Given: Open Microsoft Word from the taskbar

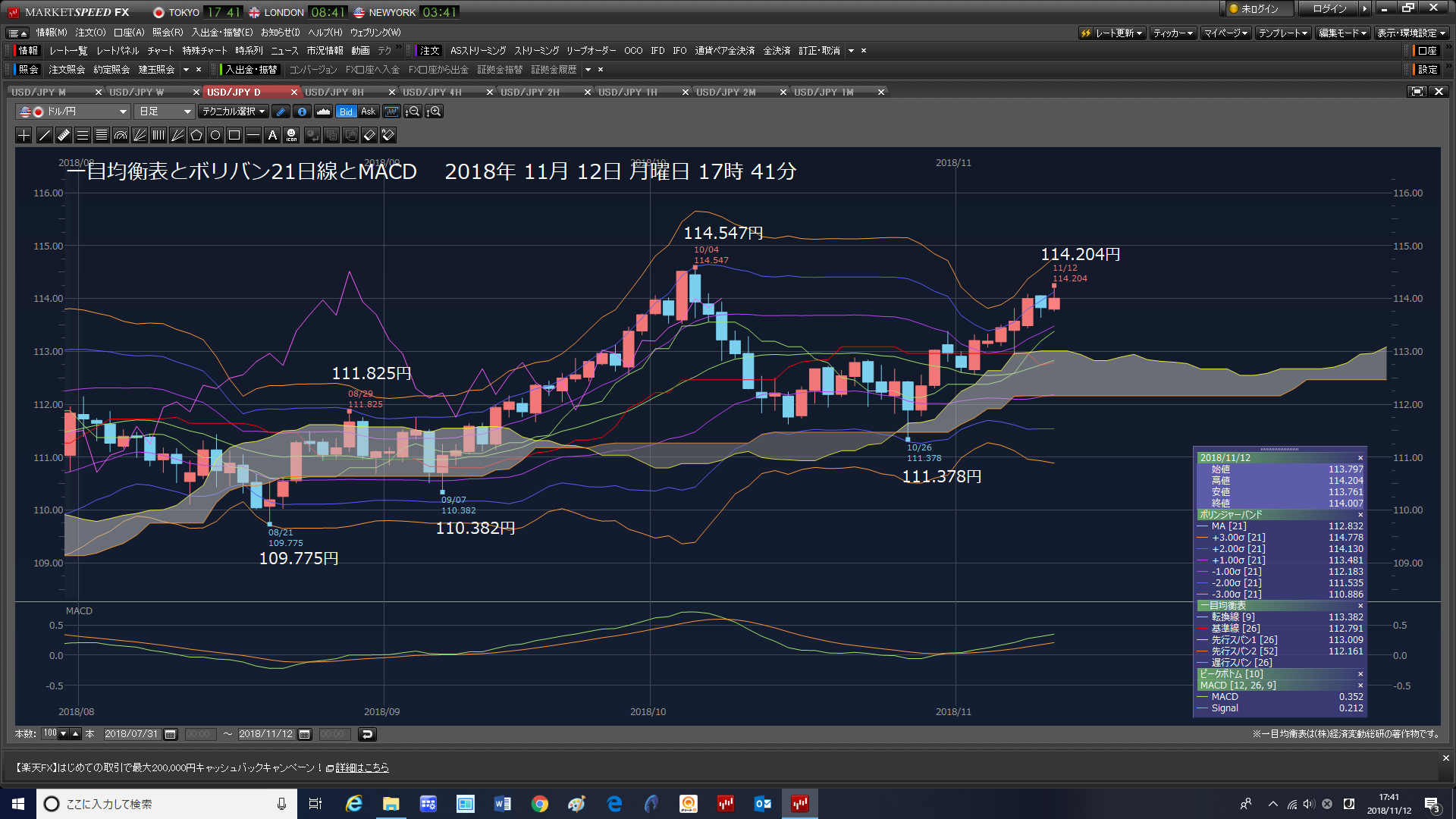Looking at the screenshot, I should [x=502, y=804].
